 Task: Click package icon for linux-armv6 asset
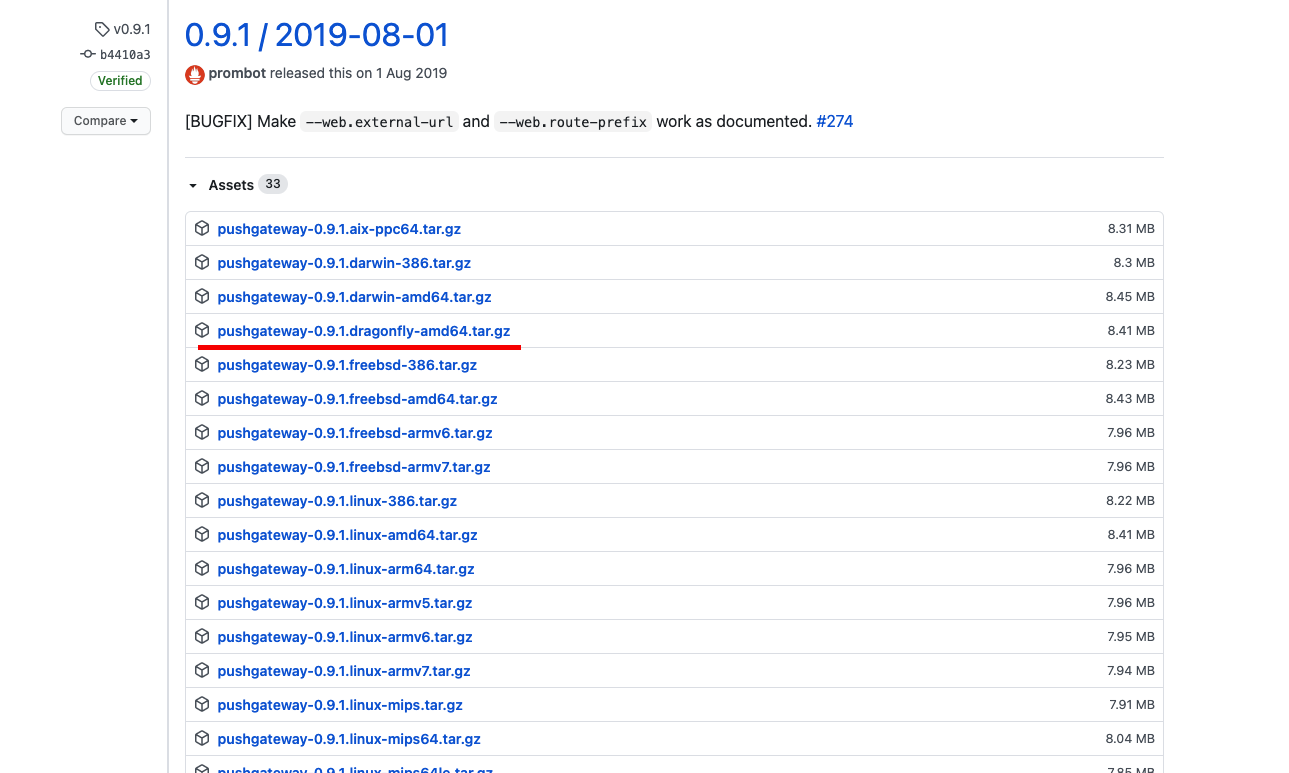(202, 636)
